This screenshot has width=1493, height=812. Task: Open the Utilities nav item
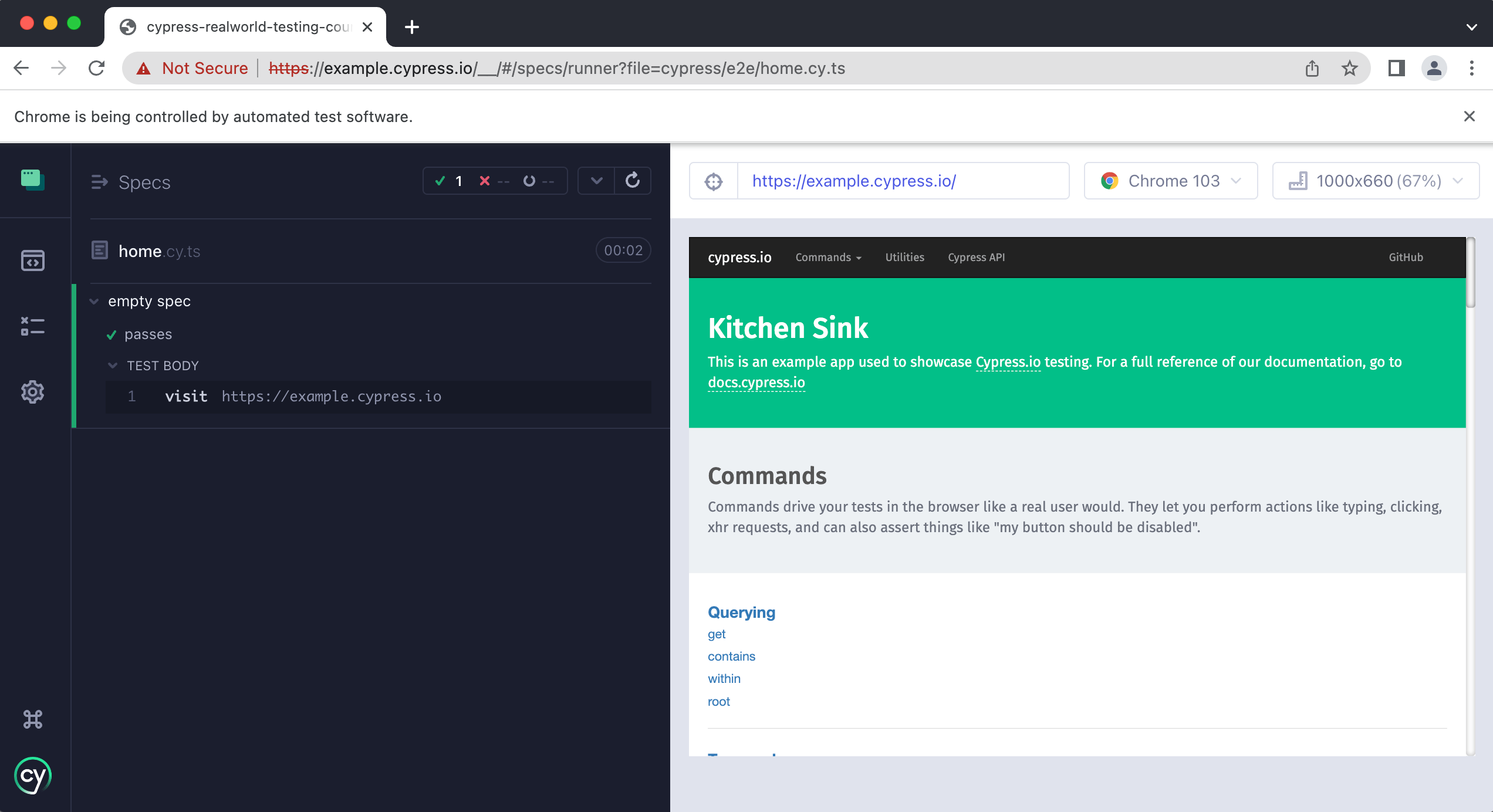pyautogui.click(x=904, y=258)
